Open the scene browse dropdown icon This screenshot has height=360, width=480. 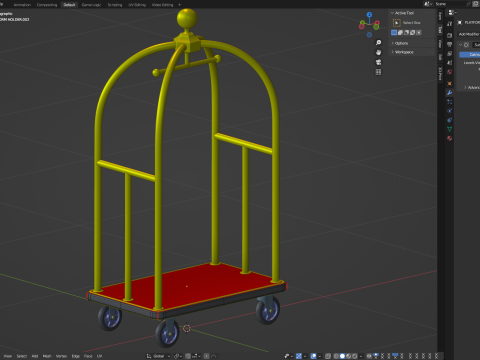[x=427, y=4]
